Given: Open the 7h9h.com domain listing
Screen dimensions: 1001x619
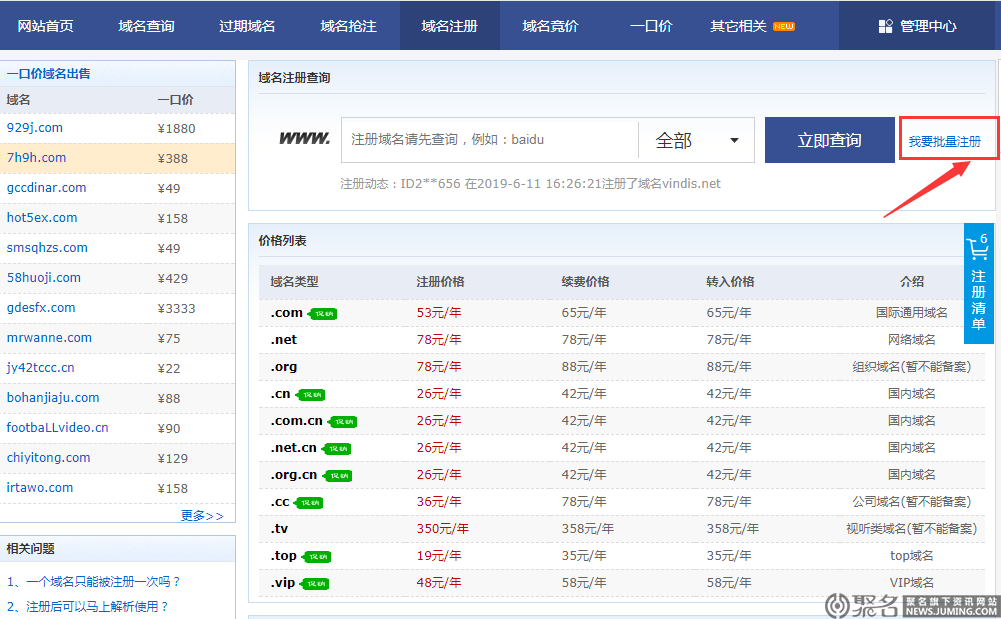Looking at the screenshot, I should pyautogui.click(x=36, y=158).
